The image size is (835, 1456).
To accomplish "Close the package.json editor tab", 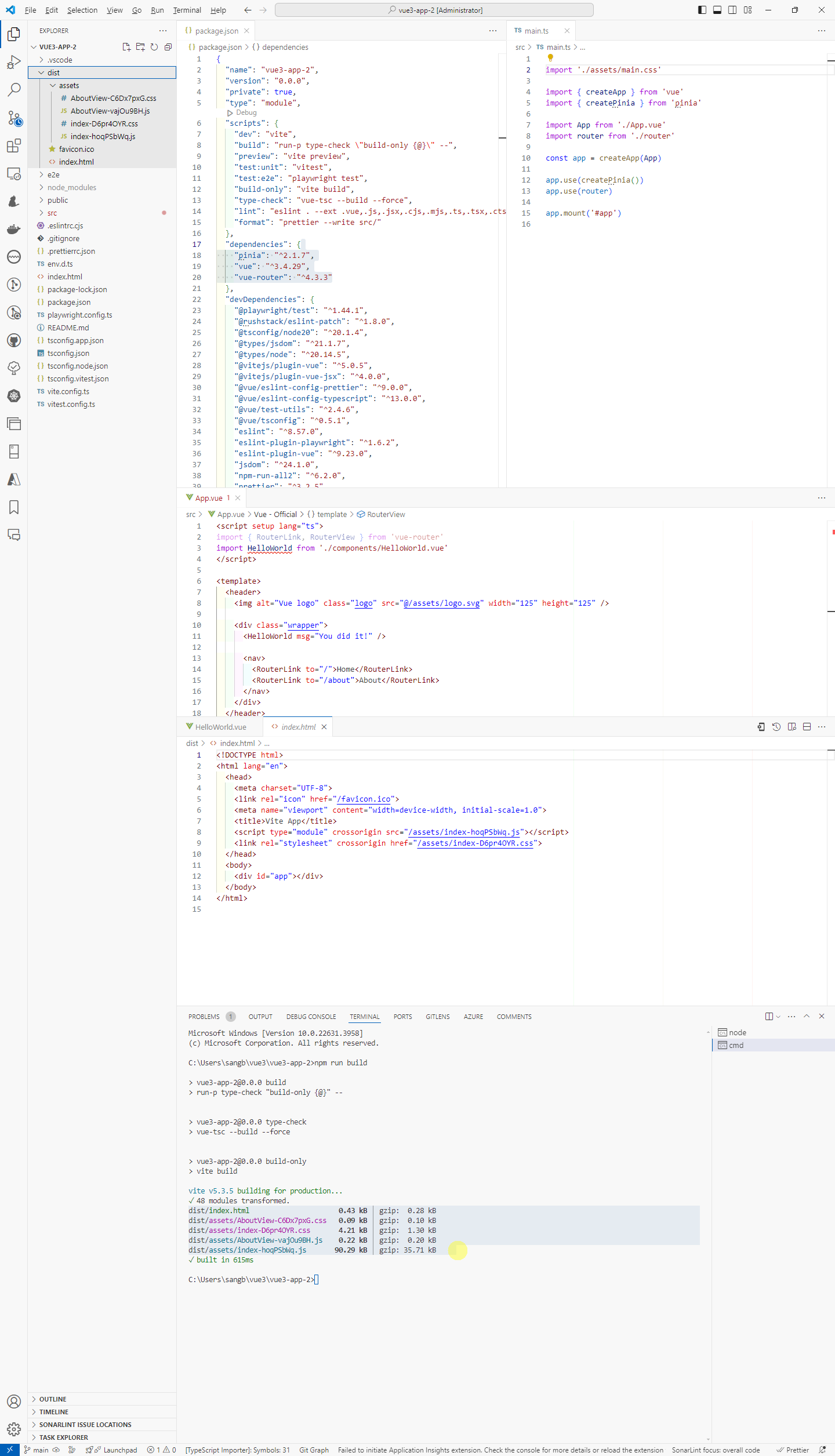I will point(246,31).
